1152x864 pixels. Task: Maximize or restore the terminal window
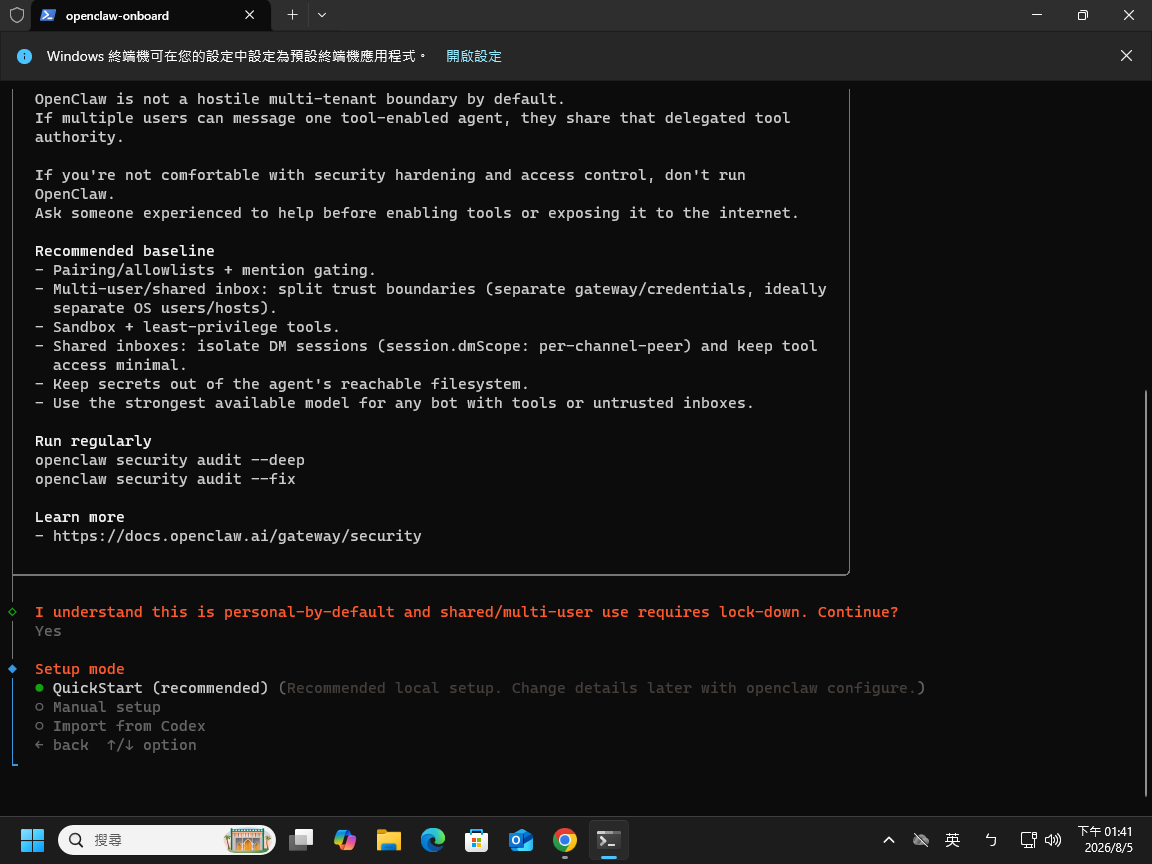[x=1082, y=15]
